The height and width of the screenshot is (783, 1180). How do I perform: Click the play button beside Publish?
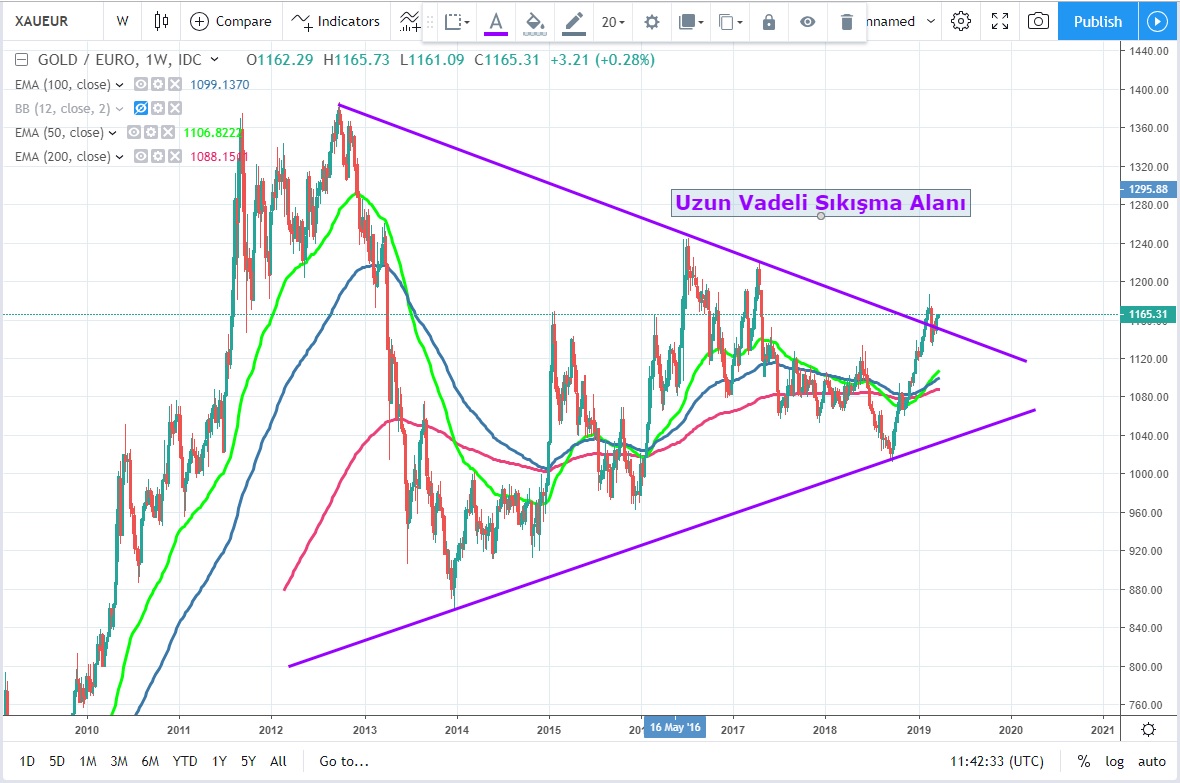1157,21
